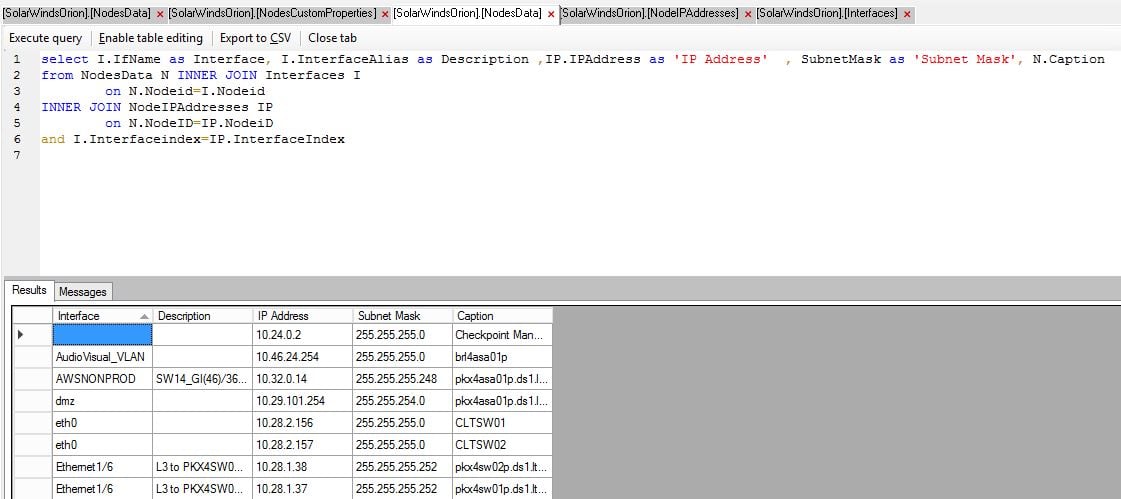Click the eth0 cell in the CLTSW01 row
1121x499 pixels.
point(102,423)
